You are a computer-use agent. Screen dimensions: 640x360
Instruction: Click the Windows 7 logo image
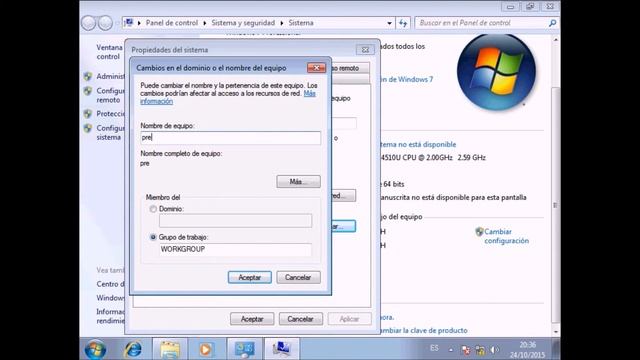coord(496,72)
